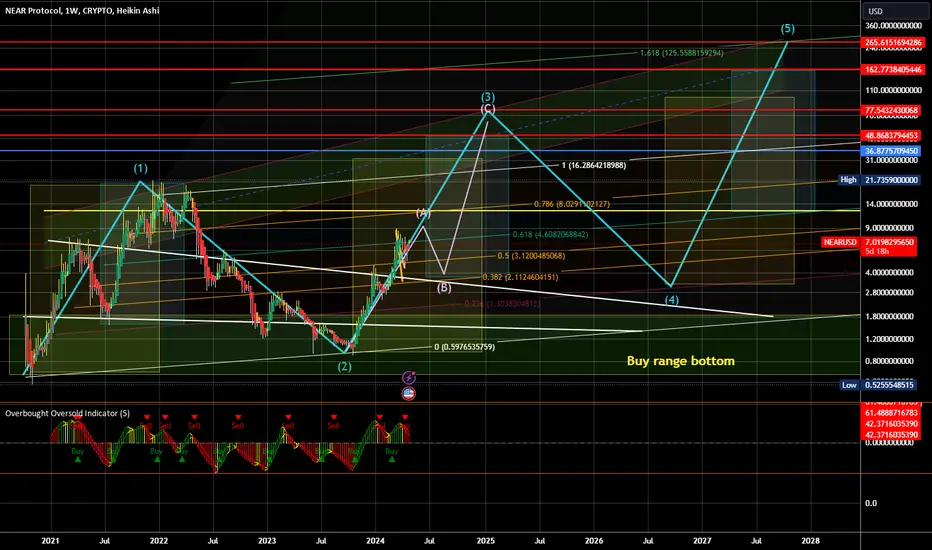The image size is (932, 550).
Task: Select the blue 36.8775709450 price label
Action: (892, 151)
